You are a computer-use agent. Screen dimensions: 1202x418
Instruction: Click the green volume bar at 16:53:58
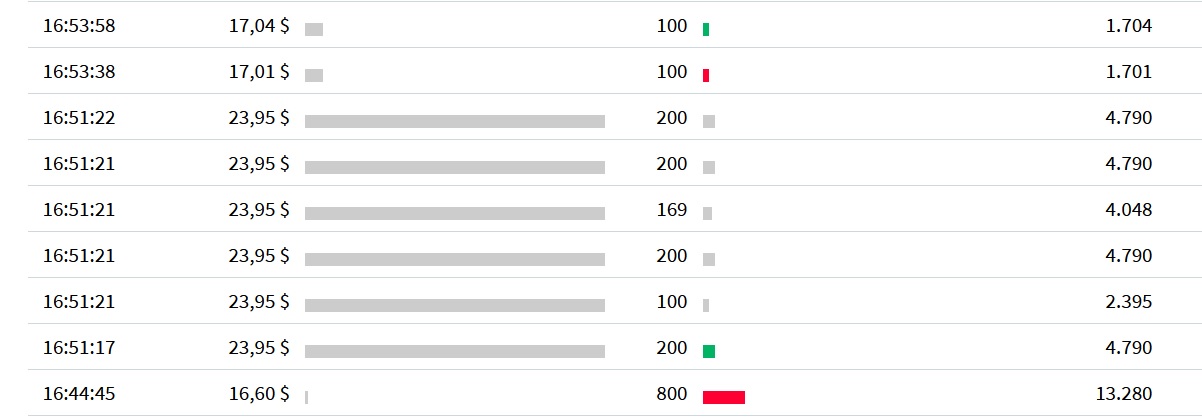(706, 29)
